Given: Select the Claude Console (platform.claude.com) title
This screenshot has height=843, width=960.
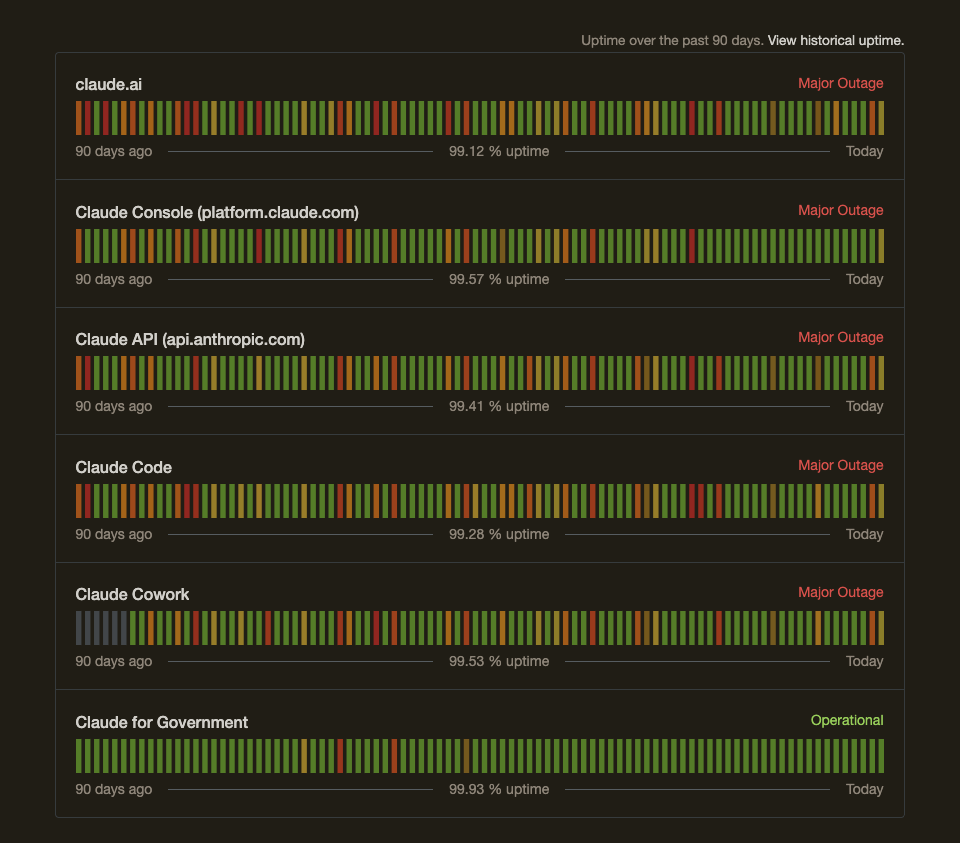Looking at the screenshot, I should click(x=217, y=212).
